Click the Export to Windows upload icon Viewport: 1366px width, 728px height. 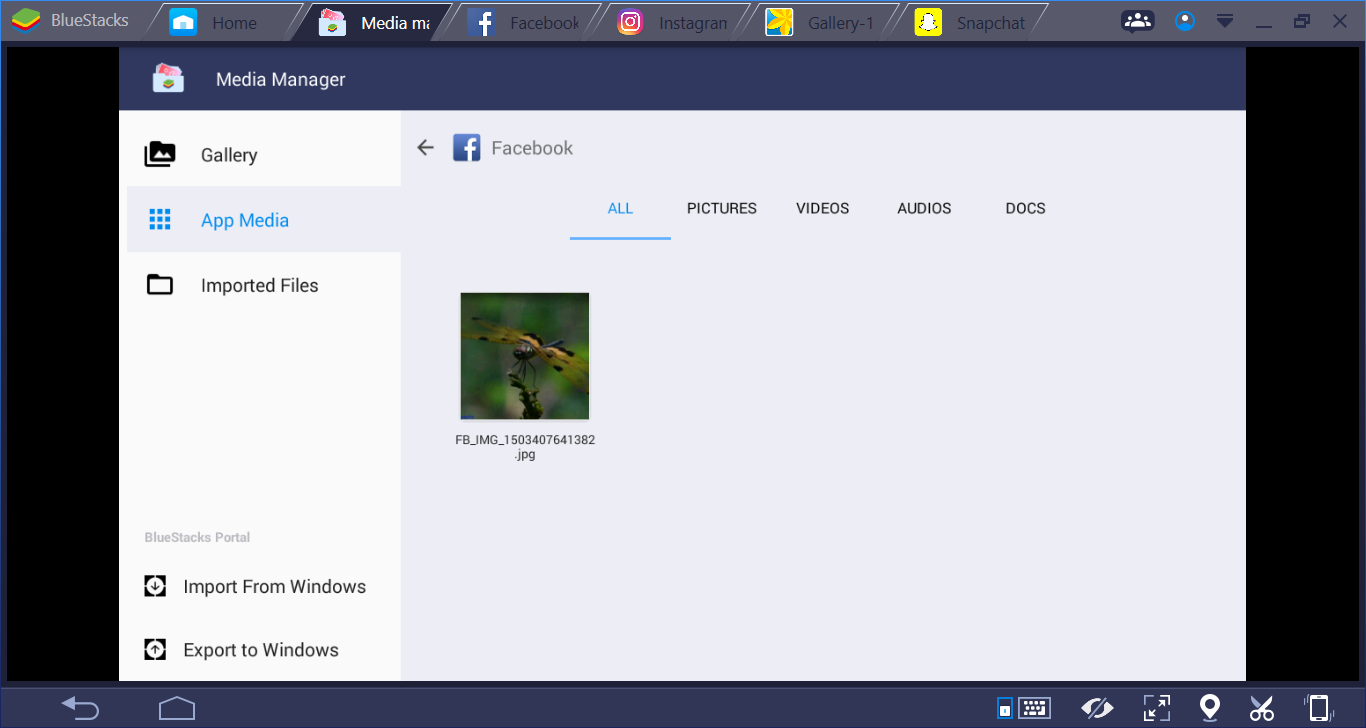coord(155,649)
